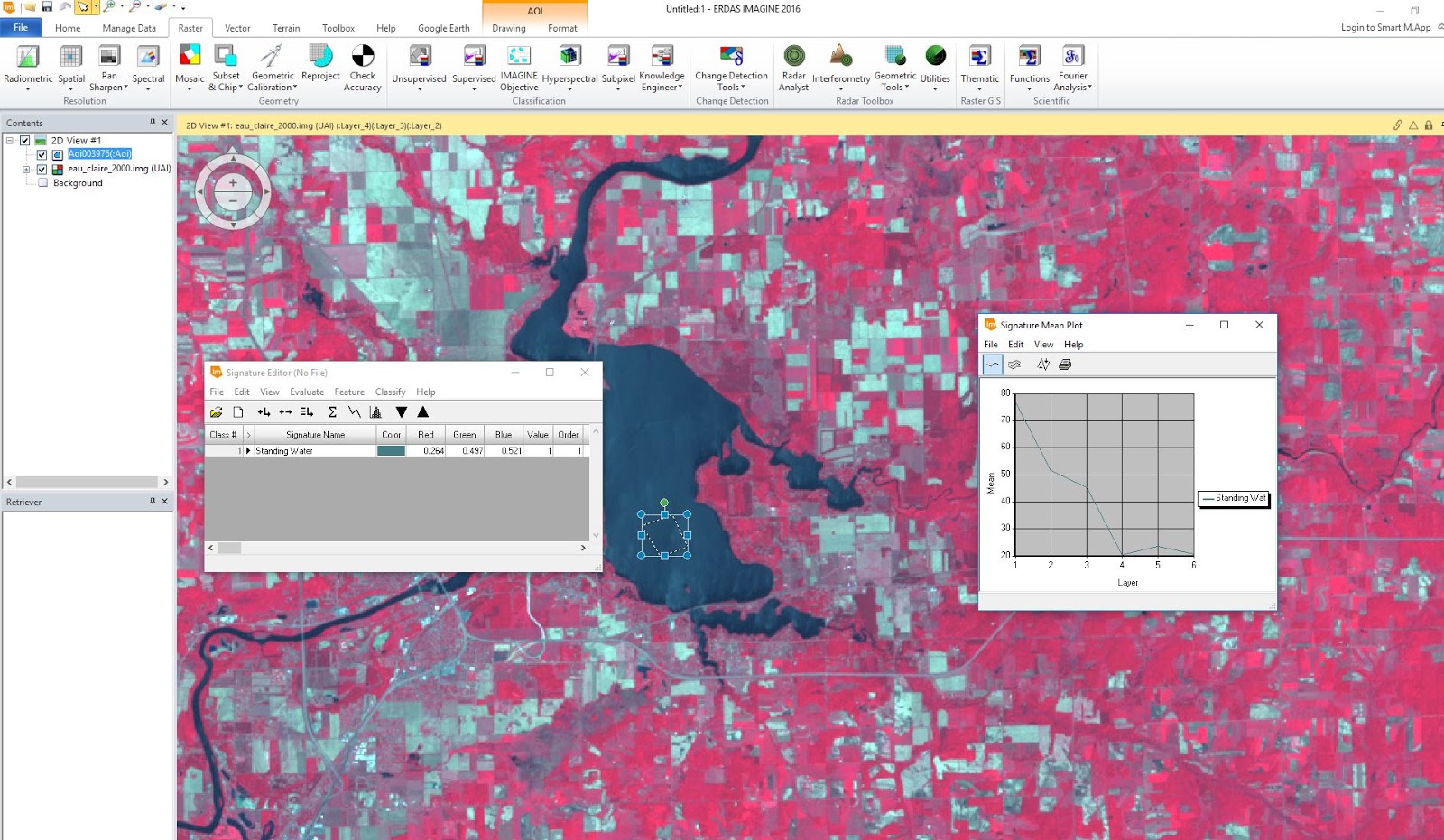Screen dimensions: 1444x840
Task: Collapse the 2D View #1 tree node
Action: point(10,141)
